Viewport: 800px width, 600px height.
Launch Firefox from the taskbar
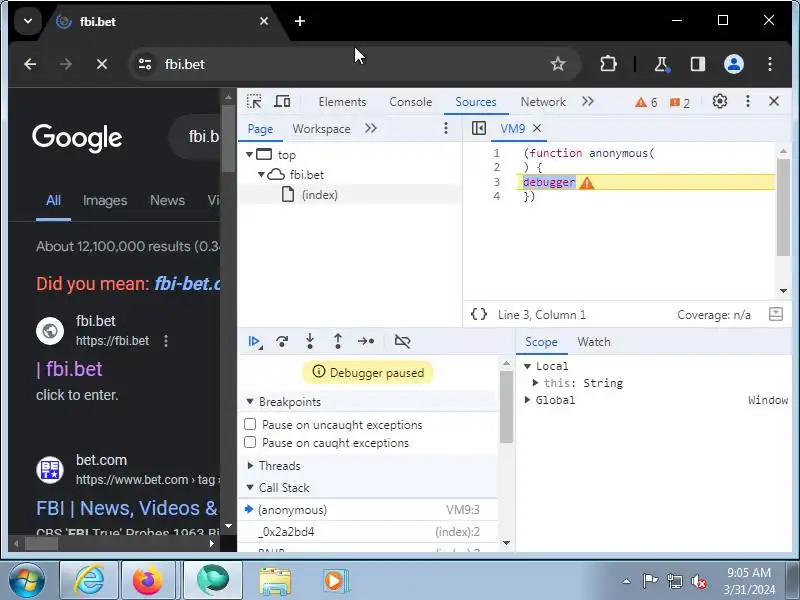(147, 581)
